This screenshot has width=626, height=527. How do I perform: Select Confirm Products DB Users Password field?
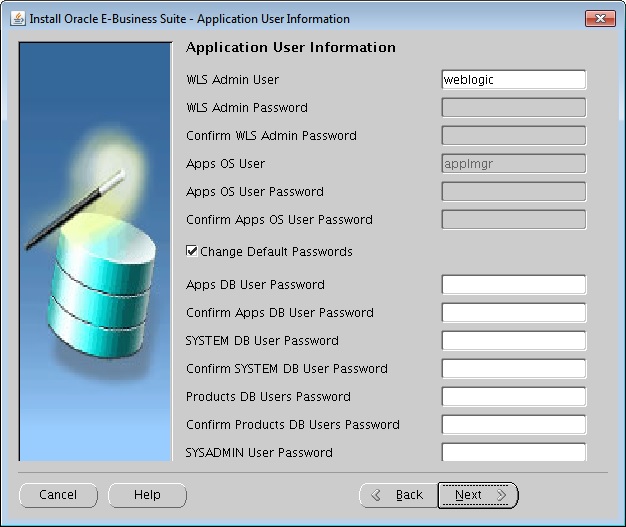pyautogui.click(x=513, y=425)
